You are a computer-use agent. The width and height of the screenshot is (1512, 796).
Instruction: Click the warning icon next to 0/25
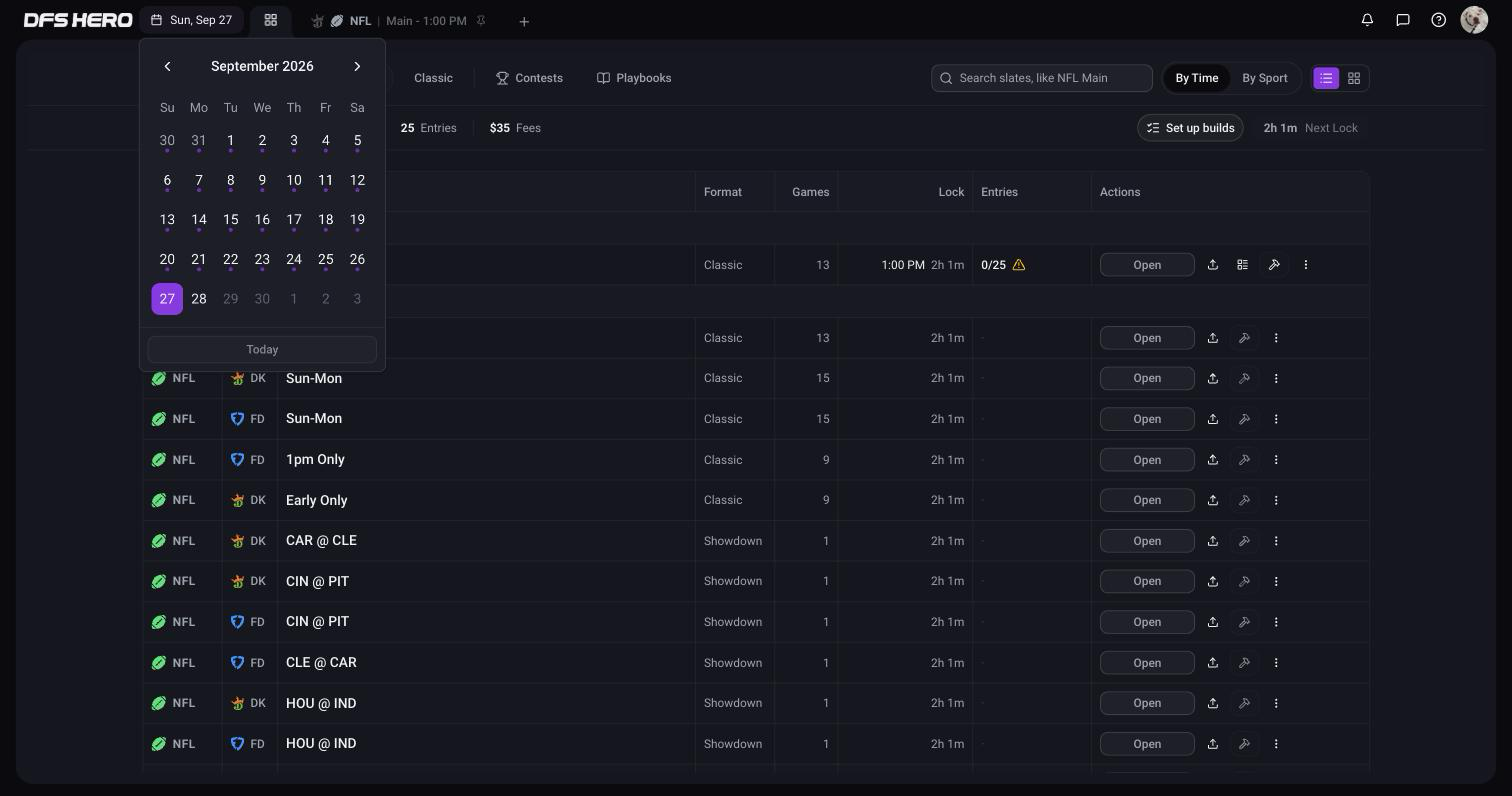[1019, 265]
